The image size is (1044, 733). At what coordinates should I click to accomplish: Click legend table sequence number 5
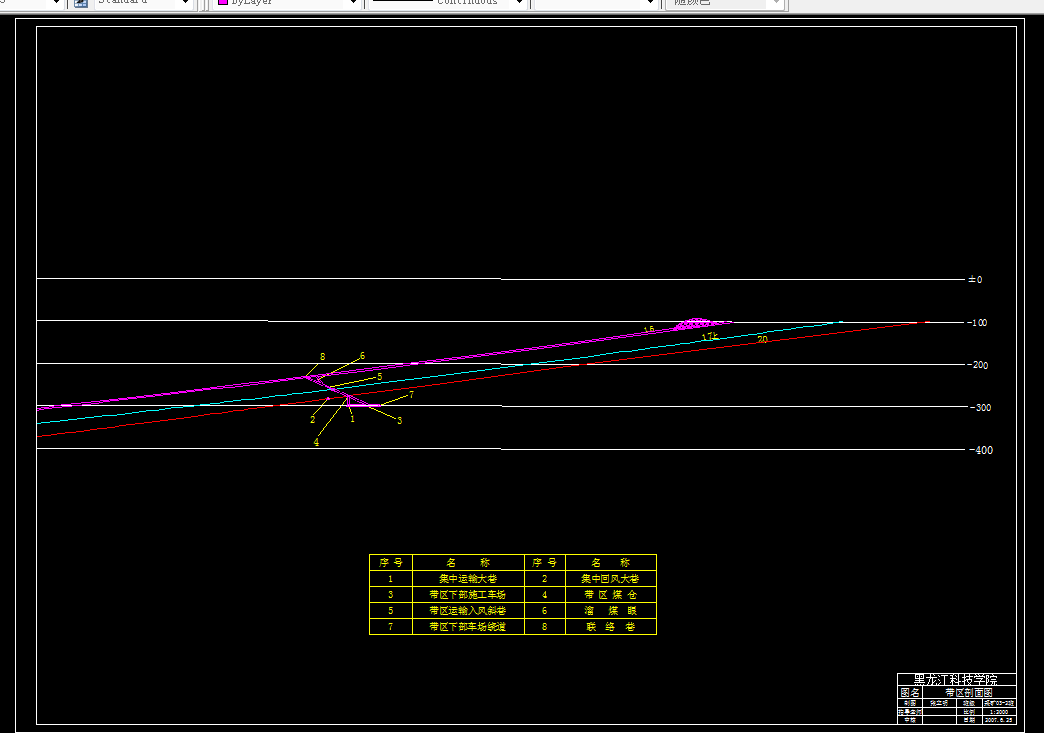click(x=391, y=611)
